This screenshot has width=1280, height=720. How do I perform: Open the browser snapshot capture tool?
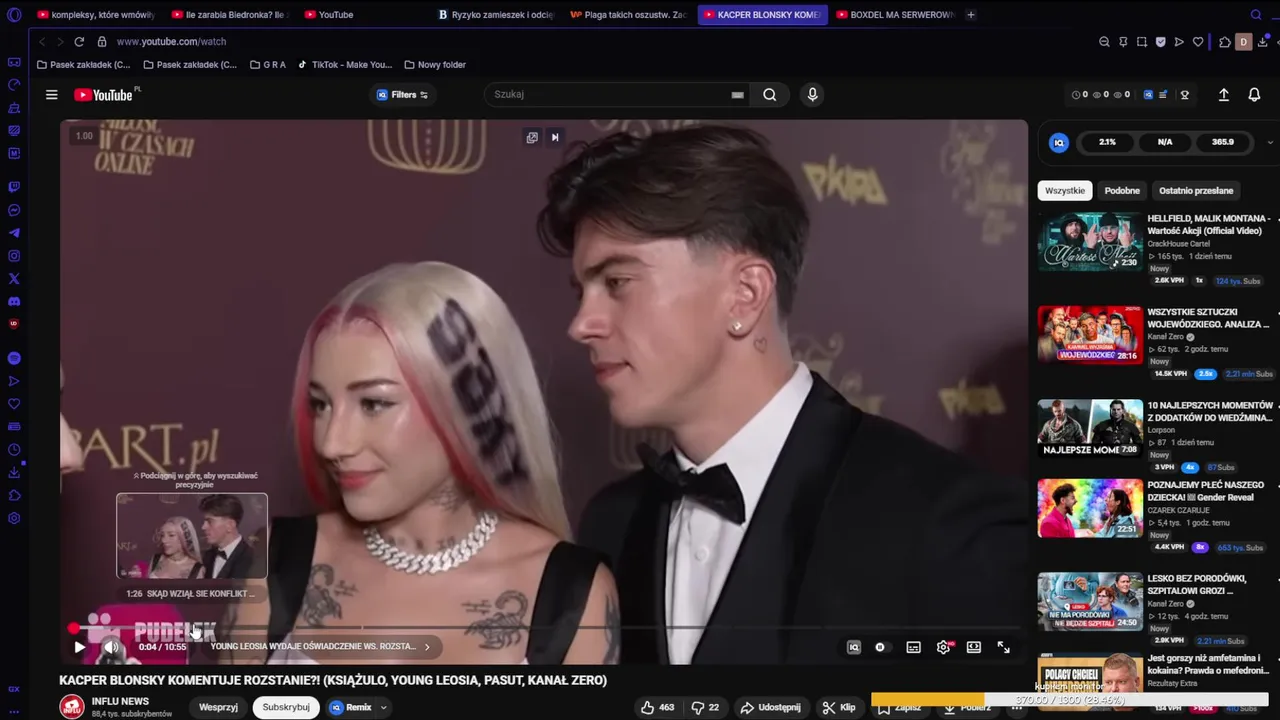[x=1142, y=42]
